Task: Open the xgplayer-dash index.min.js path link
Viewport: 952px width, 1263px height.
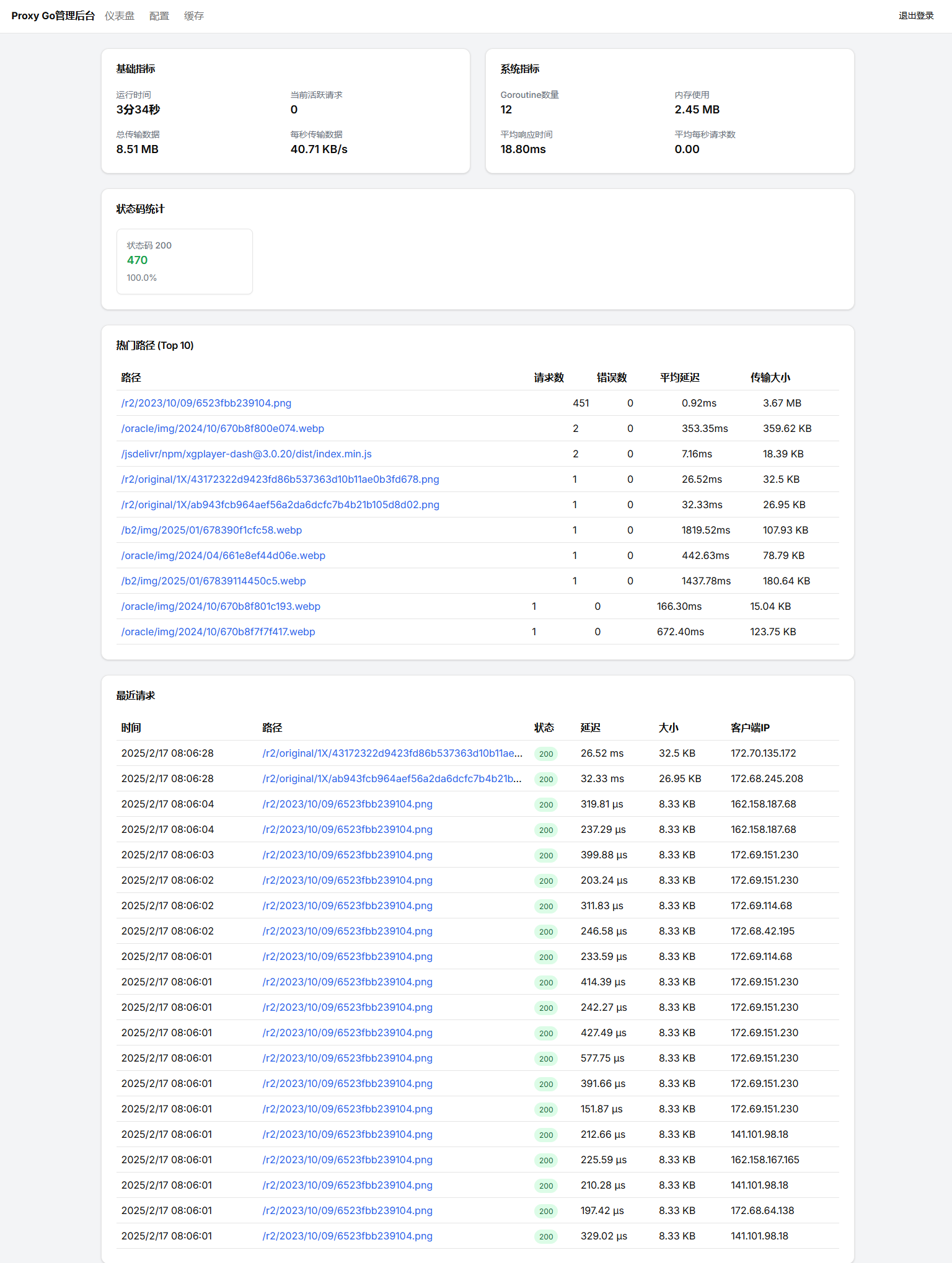Action: (x=246, y=454)
